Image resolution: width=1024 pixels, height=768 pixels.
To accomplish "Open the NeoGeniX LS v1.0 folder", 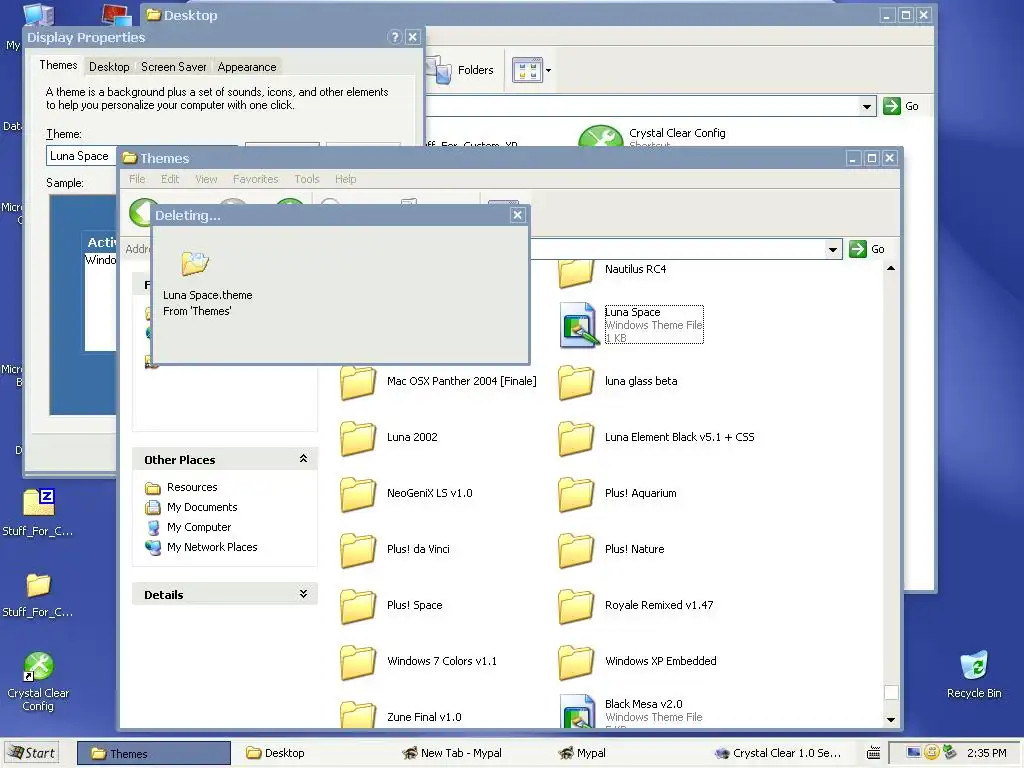I will coord(406,494).
